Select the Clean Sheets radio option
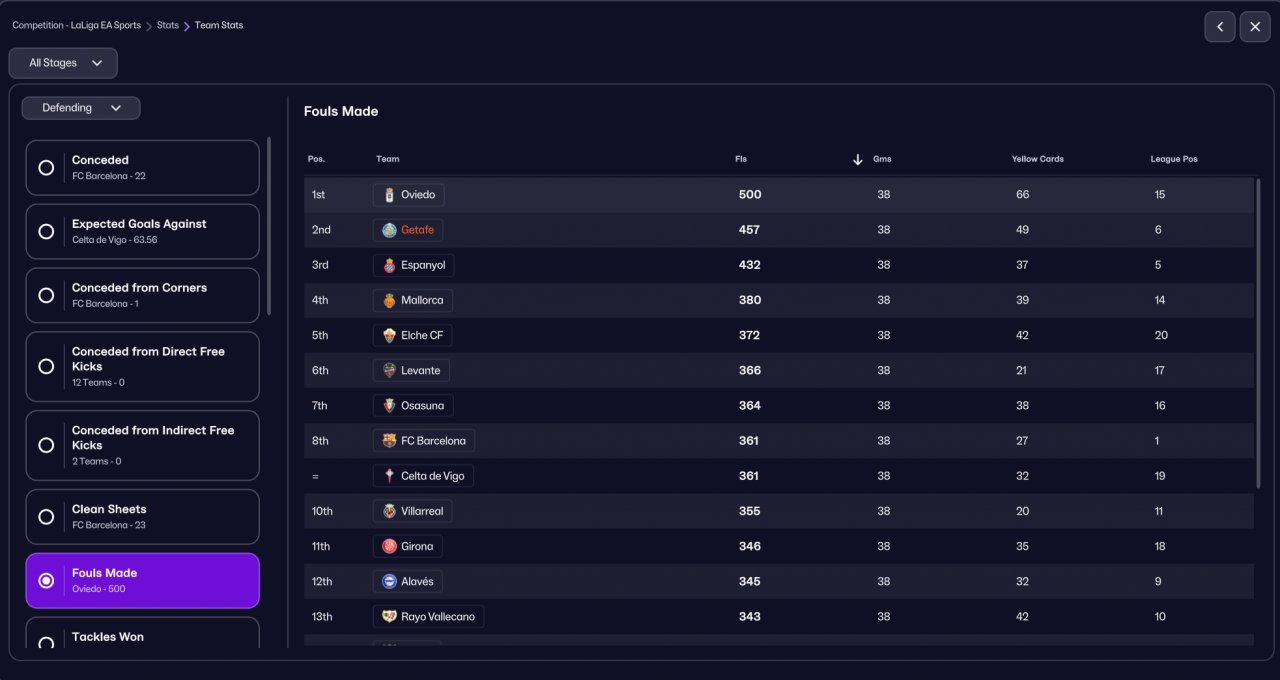1280x680 pixels. (x=46, y=517)
